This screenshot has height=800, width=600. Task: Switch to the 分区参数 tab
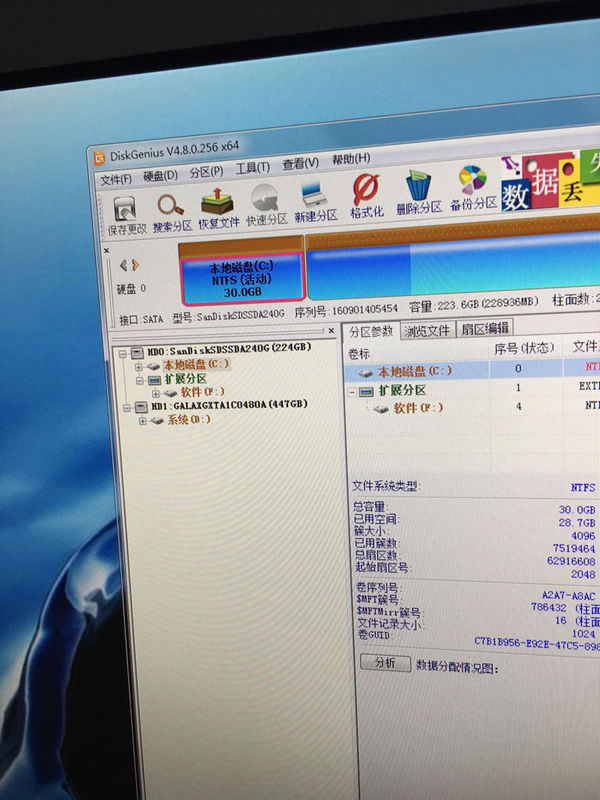coord(371,332)
